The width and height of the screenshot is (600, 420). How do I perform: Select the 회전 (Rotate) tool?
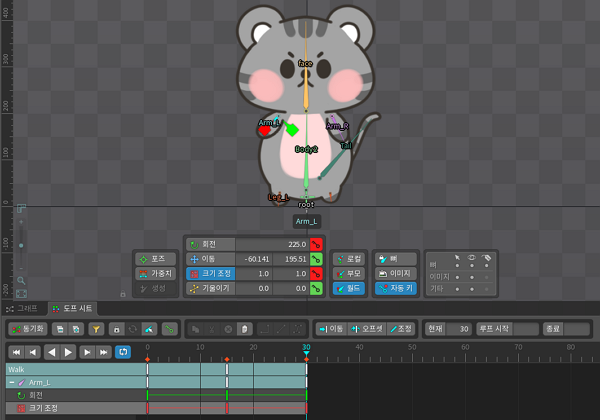coord(210,244)
